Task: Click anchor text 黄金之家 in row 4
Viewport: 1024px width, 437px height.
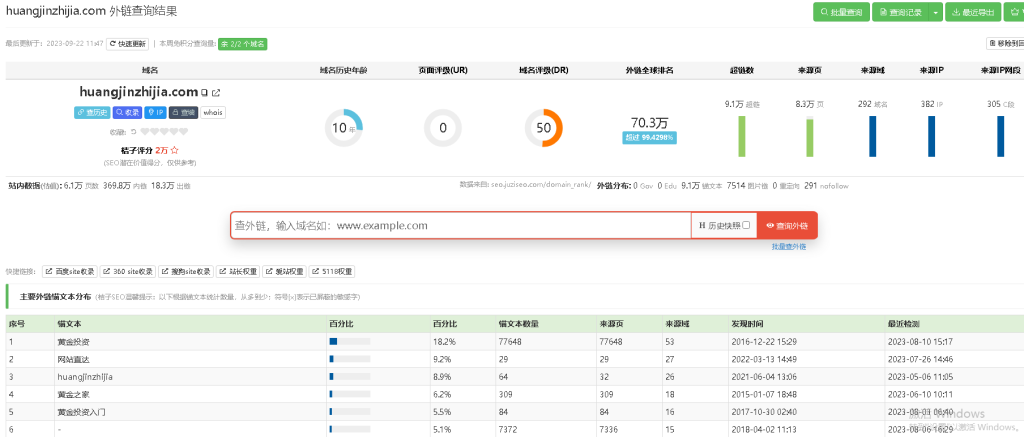Action: pyautogui.click(x=73, y=395)
